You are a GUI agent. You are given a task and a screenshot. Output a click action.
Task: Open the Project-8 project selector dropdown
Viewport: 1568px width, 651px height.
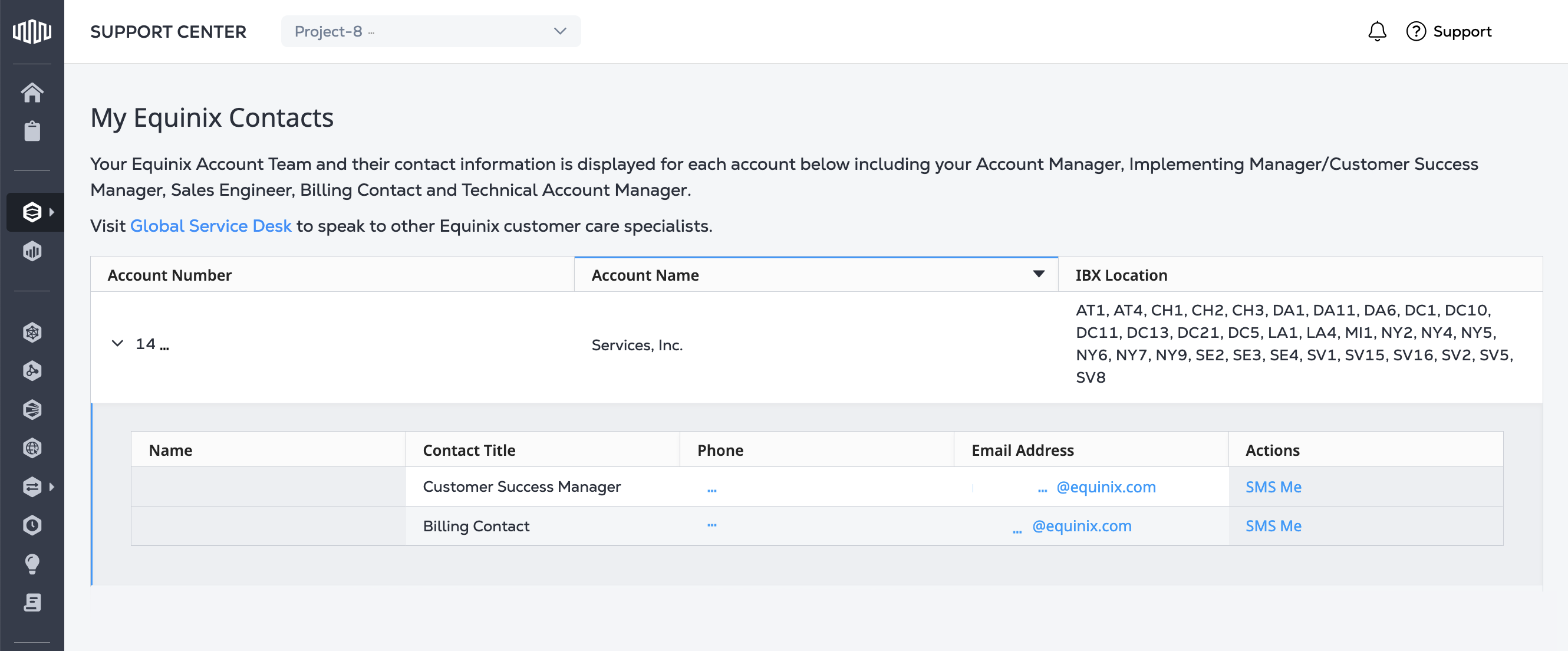[x=430, y=31]
